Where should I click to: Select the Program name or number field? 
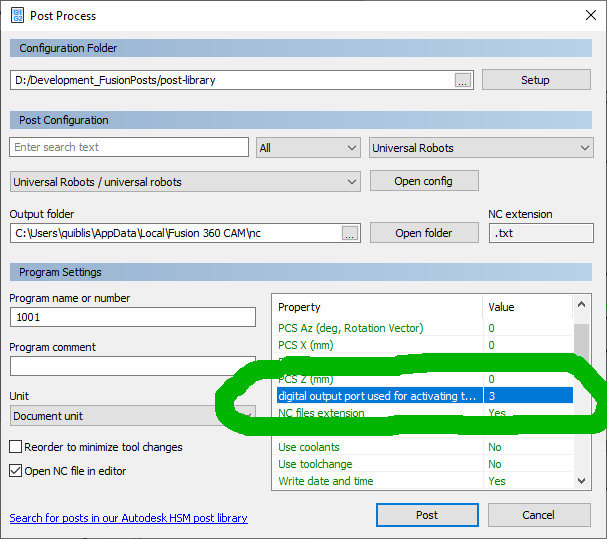(x=132, y=317)
